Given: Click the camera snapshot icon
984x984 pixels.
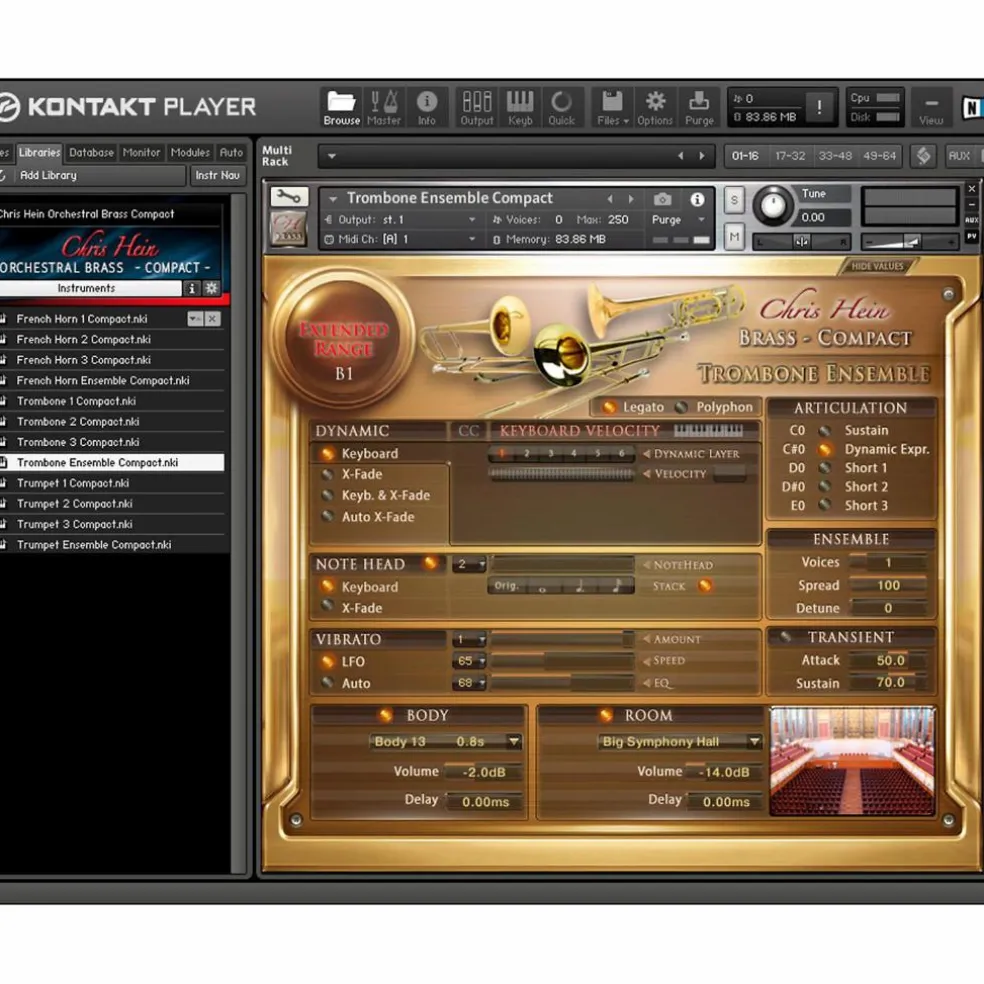Looking at the screenshot, I should tap(662, 200).
